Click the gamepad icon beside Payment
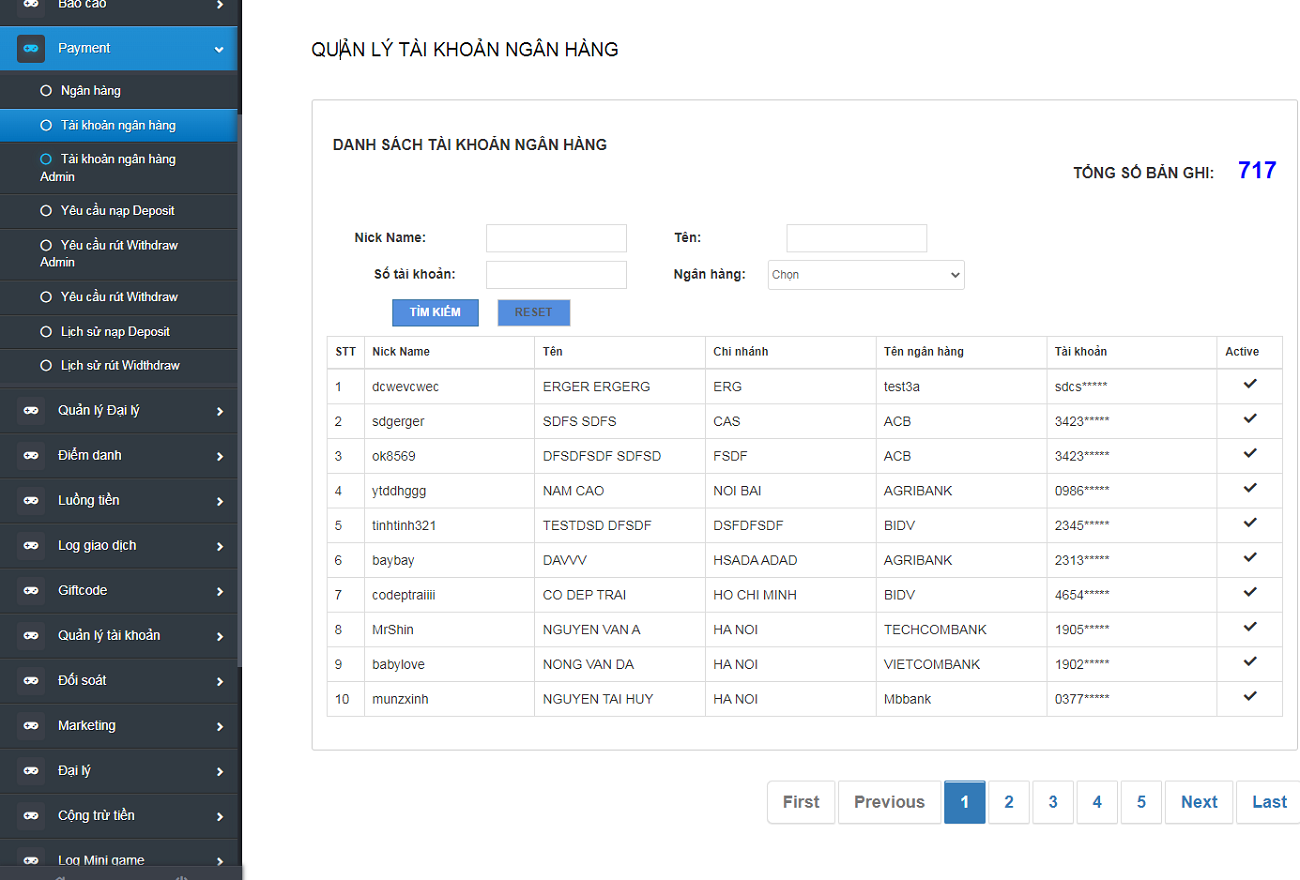This screenshot has width=1300, height=880. pyautogui.click(x=31, y=48)
